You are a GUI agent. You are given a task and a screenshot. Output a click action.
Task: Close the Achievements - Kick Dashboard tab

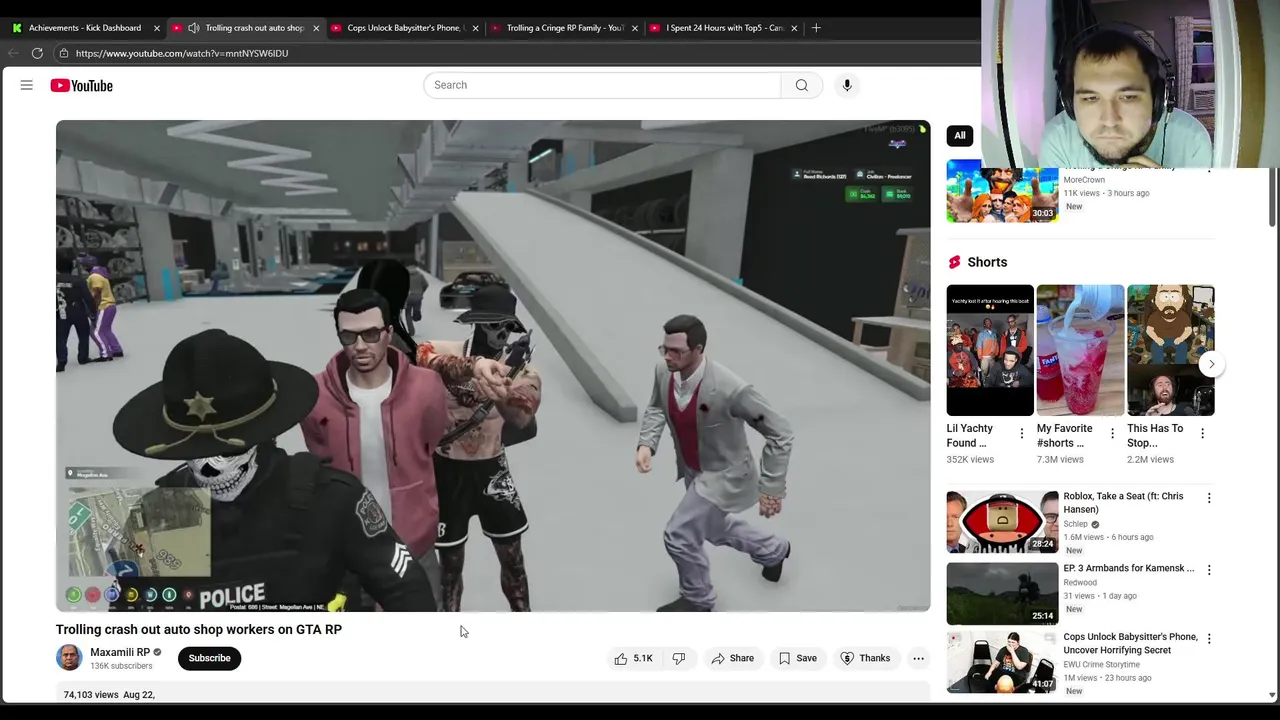point(156,28)
